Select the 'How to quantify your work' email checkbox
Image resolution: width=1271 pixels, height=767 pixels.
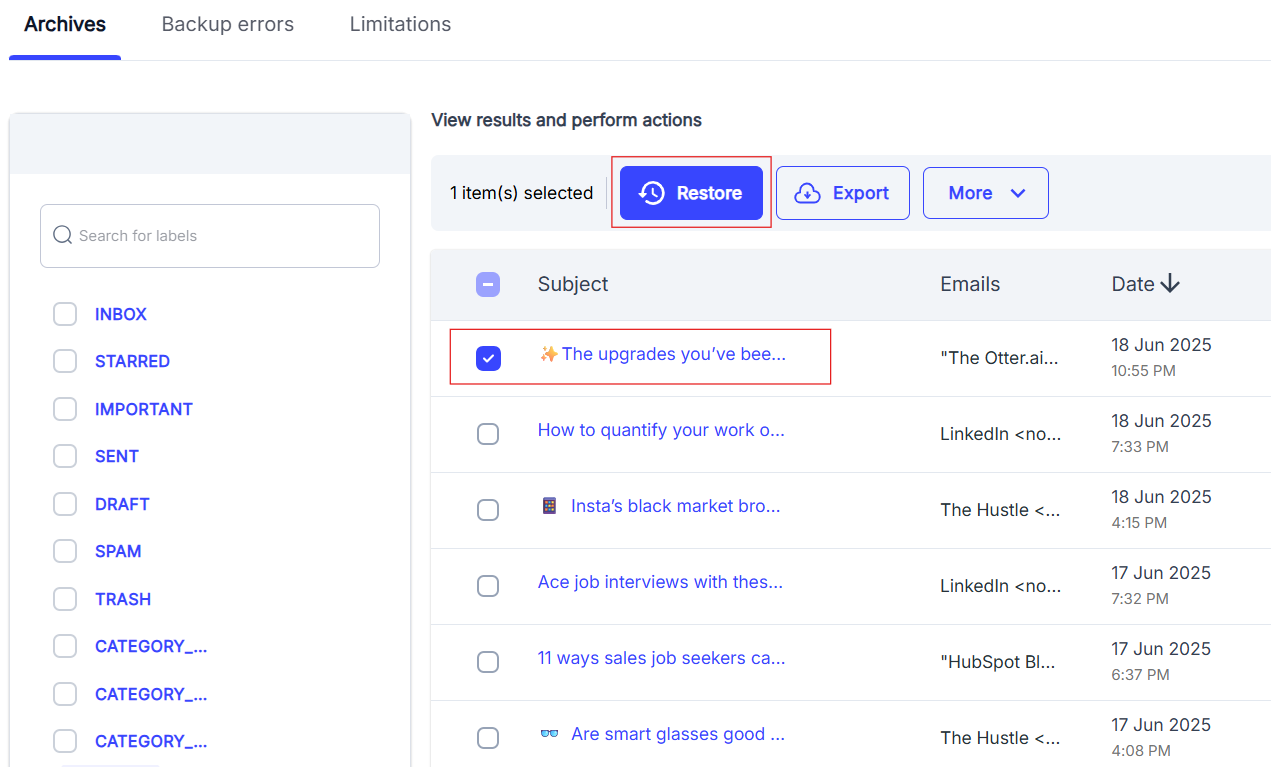tap(488, 434)
